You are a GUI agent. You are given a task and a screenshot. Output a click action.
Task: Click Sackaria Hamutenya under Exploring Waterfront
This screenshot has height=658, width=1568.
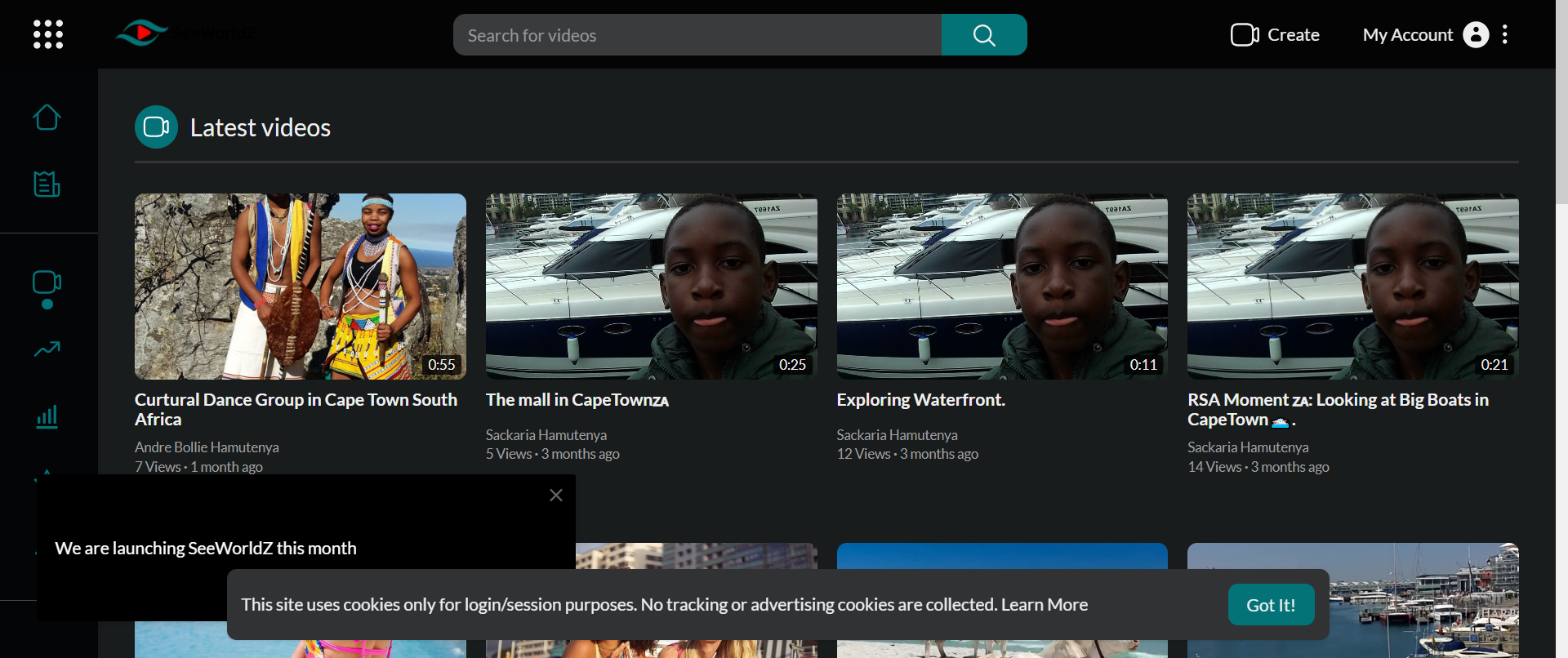point(898,435)
